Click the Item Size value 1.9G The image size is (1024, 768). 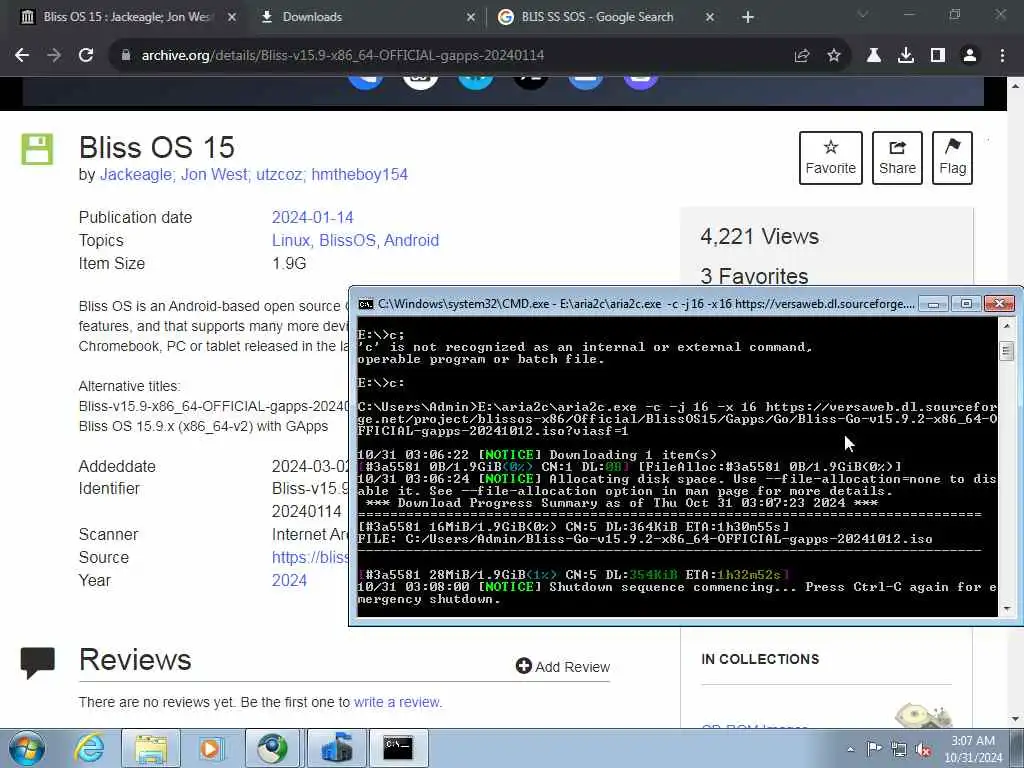click(x=289, y=264)
